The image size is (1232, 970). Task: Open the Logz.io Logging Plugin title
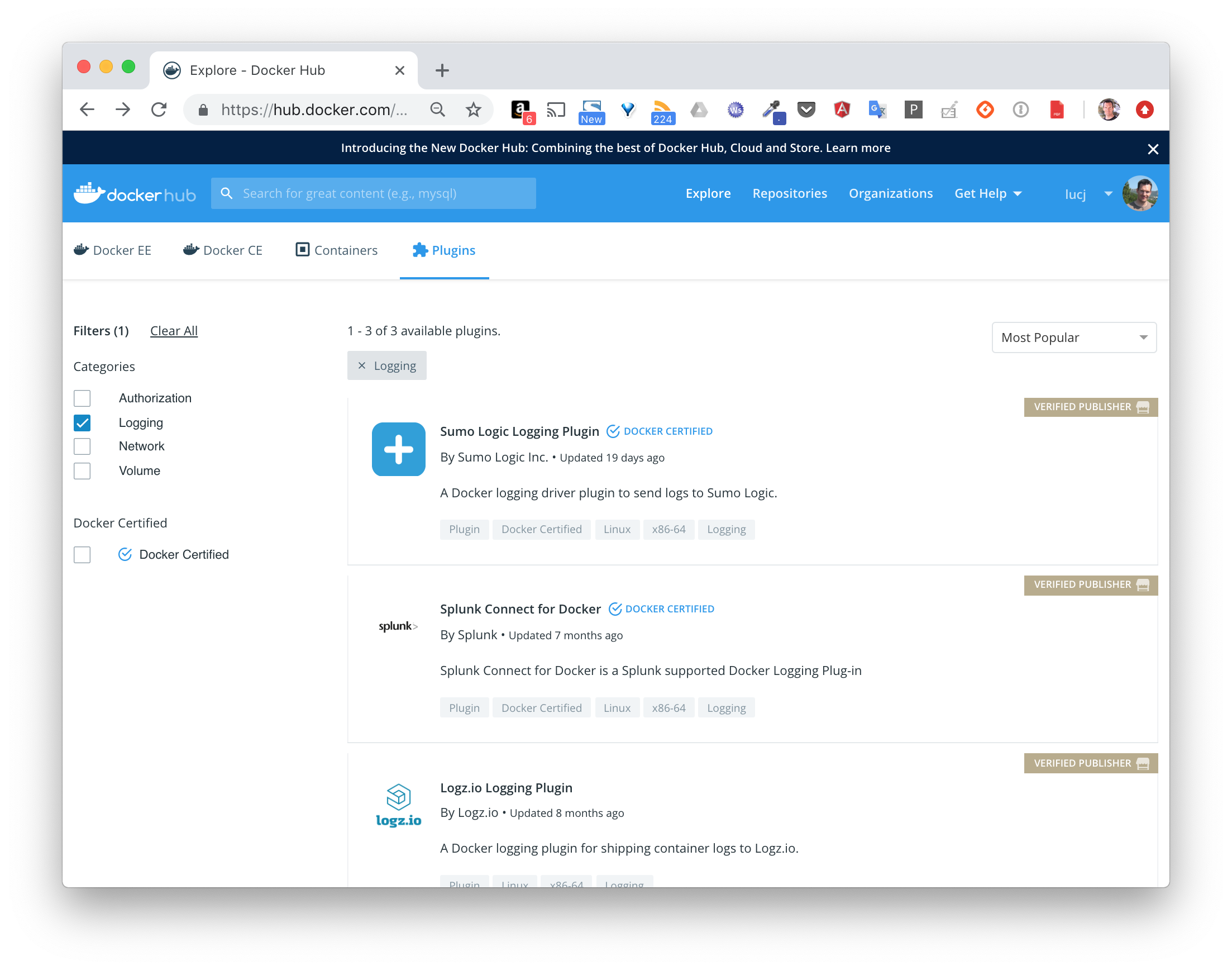coord(506,788)
